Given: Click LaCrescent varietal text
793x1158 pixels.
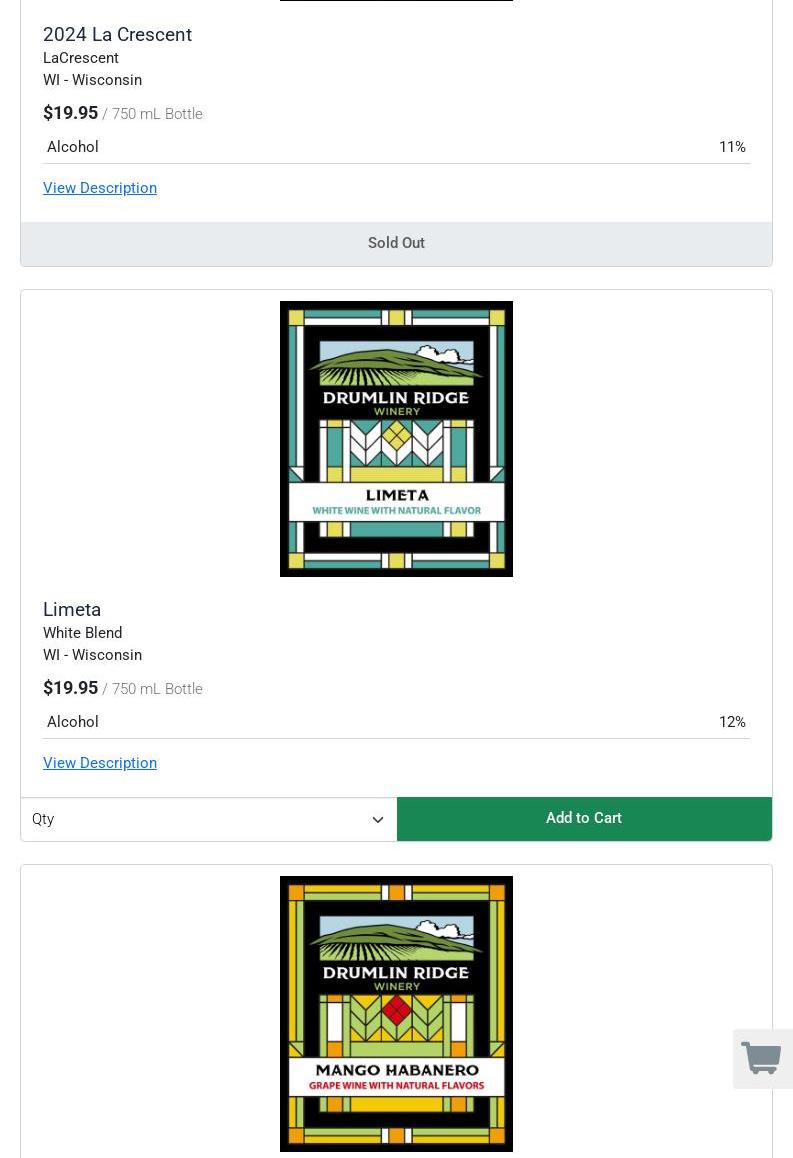Looking at the screenshot, I should pos(81,58).
